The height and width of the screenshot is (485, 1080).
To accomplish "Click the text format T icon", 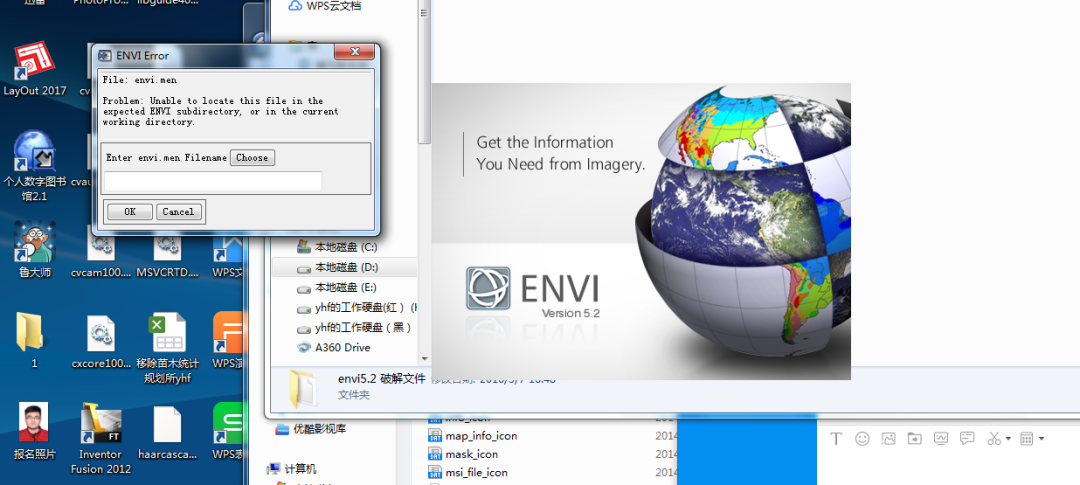I will pos(836,438).
